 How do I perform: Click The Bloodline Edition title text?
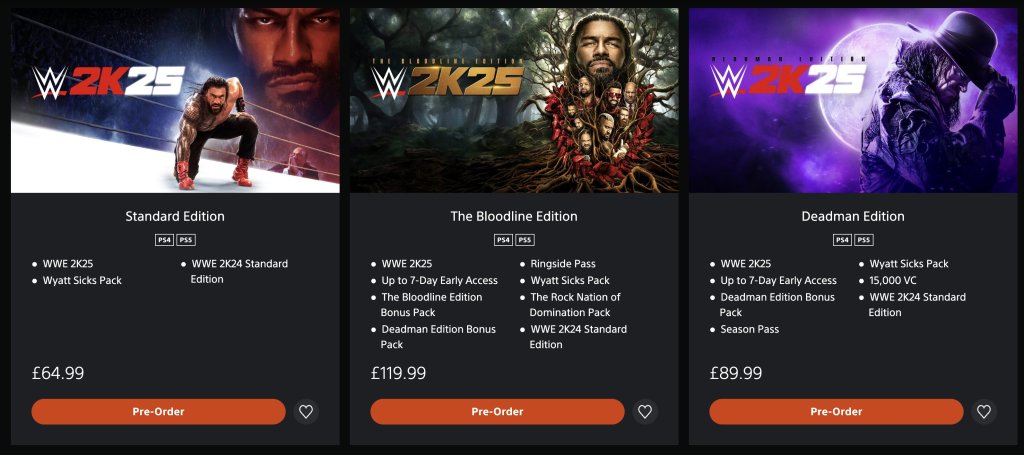pos(514,216)
